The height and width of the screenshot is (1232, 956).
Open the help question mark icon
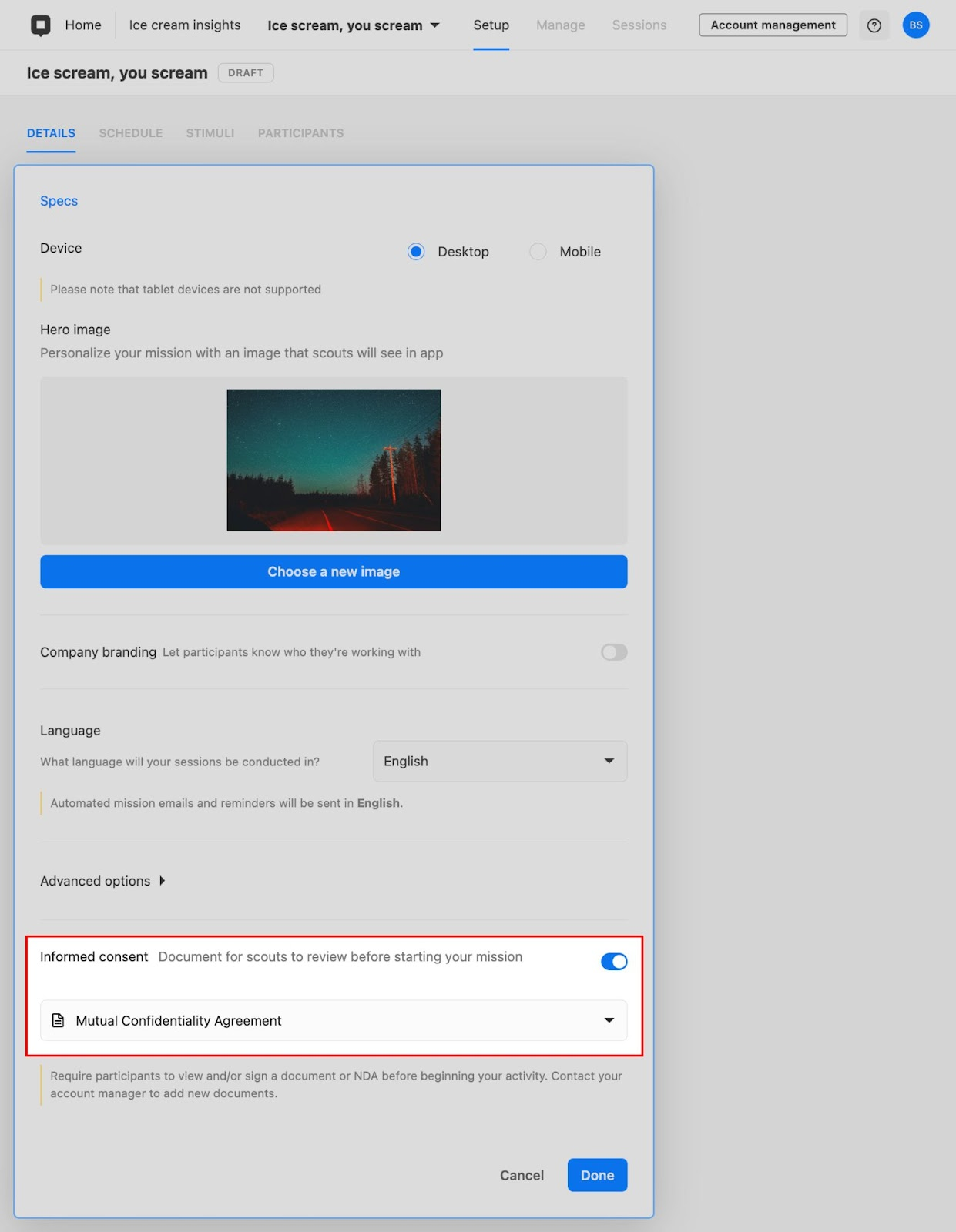(x=874, y=25)
